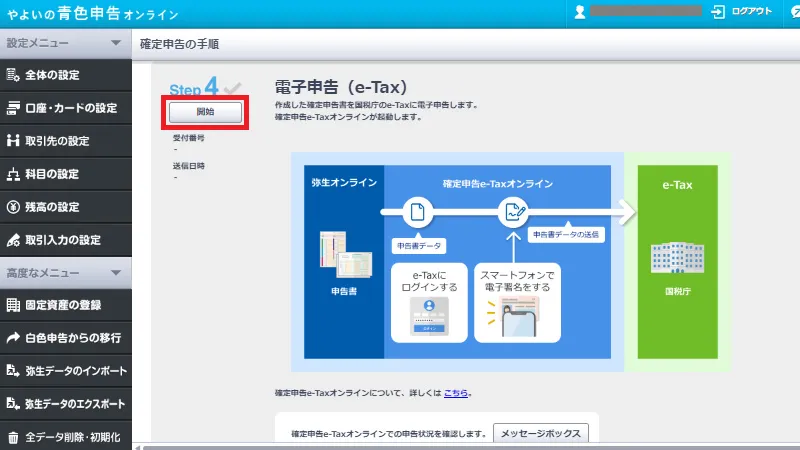This screenshot has width=800, height=450.
Task: Select 弥生データのエクスポート menu item
Action: pos(66,404)
